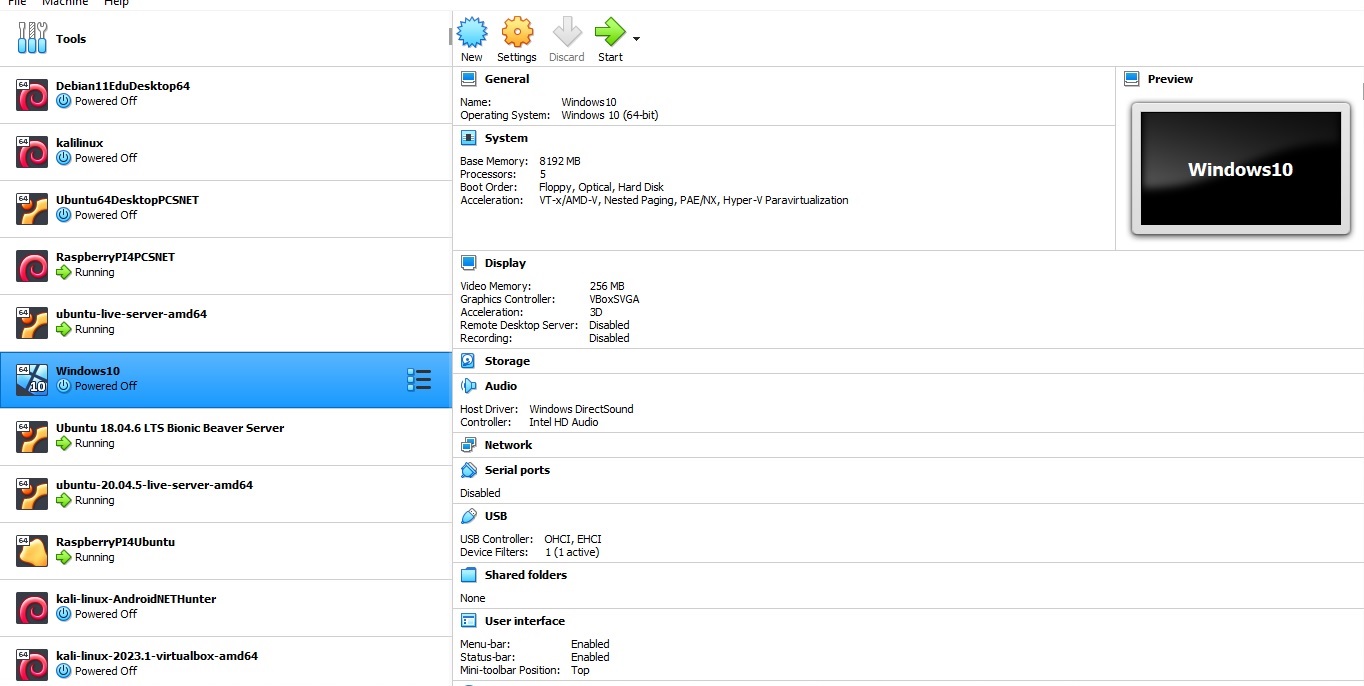Click the kali-linux-AndroidNETHunter VM icon
The width and height of the screenshot is (1364, 686).
click(32, 607)
